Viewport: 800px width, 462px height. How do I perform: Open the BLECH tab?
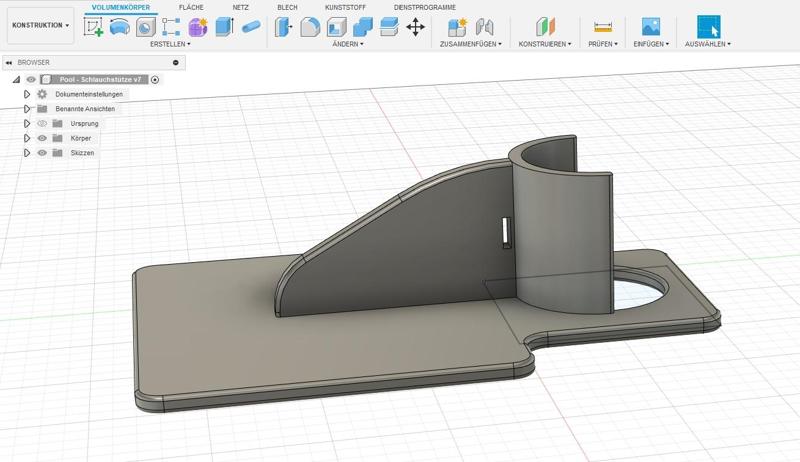click(287, 7)
